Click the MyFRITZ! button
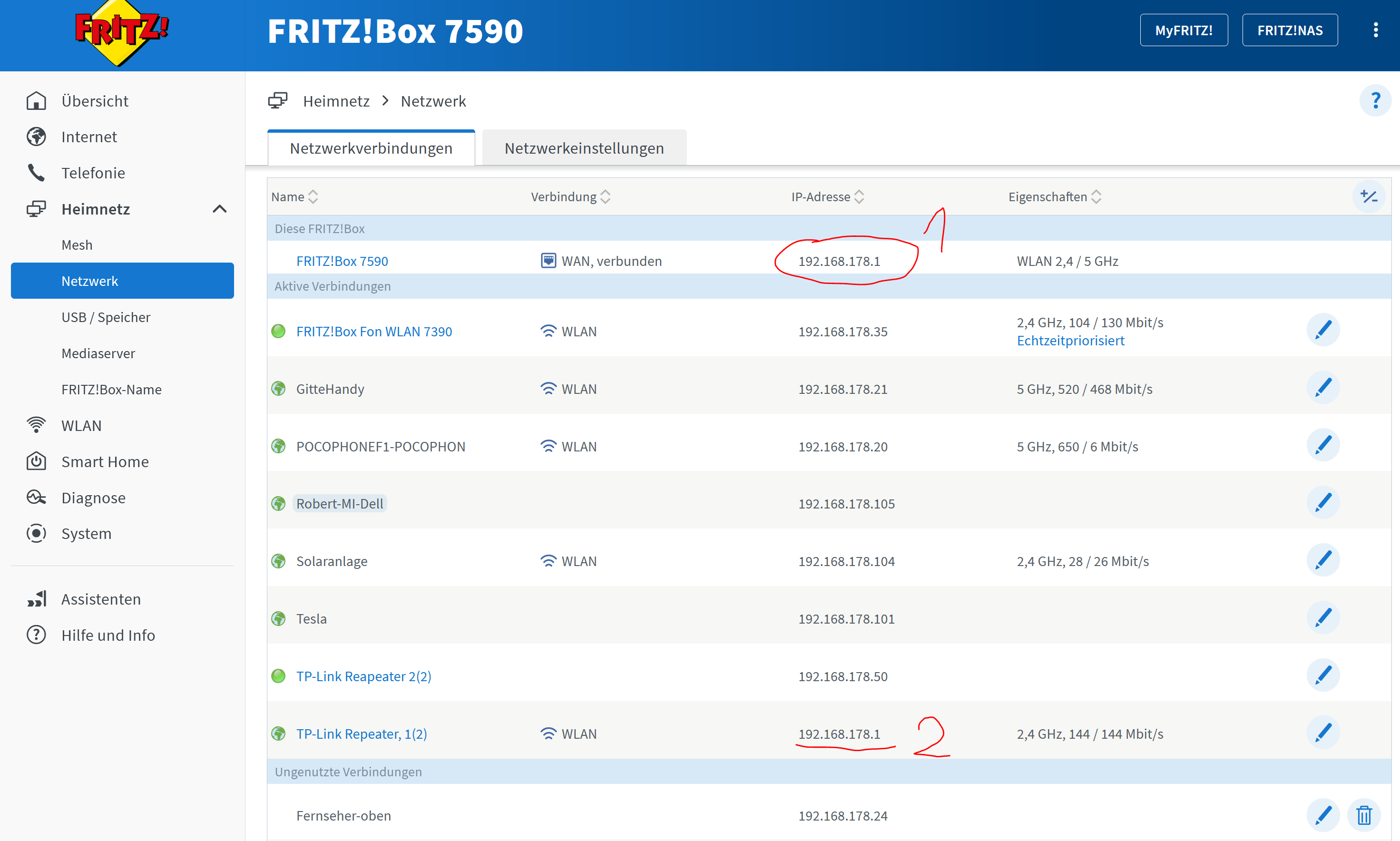Screen dimensions: 1400x841 pyautogui.click(x=1183, y=30)
